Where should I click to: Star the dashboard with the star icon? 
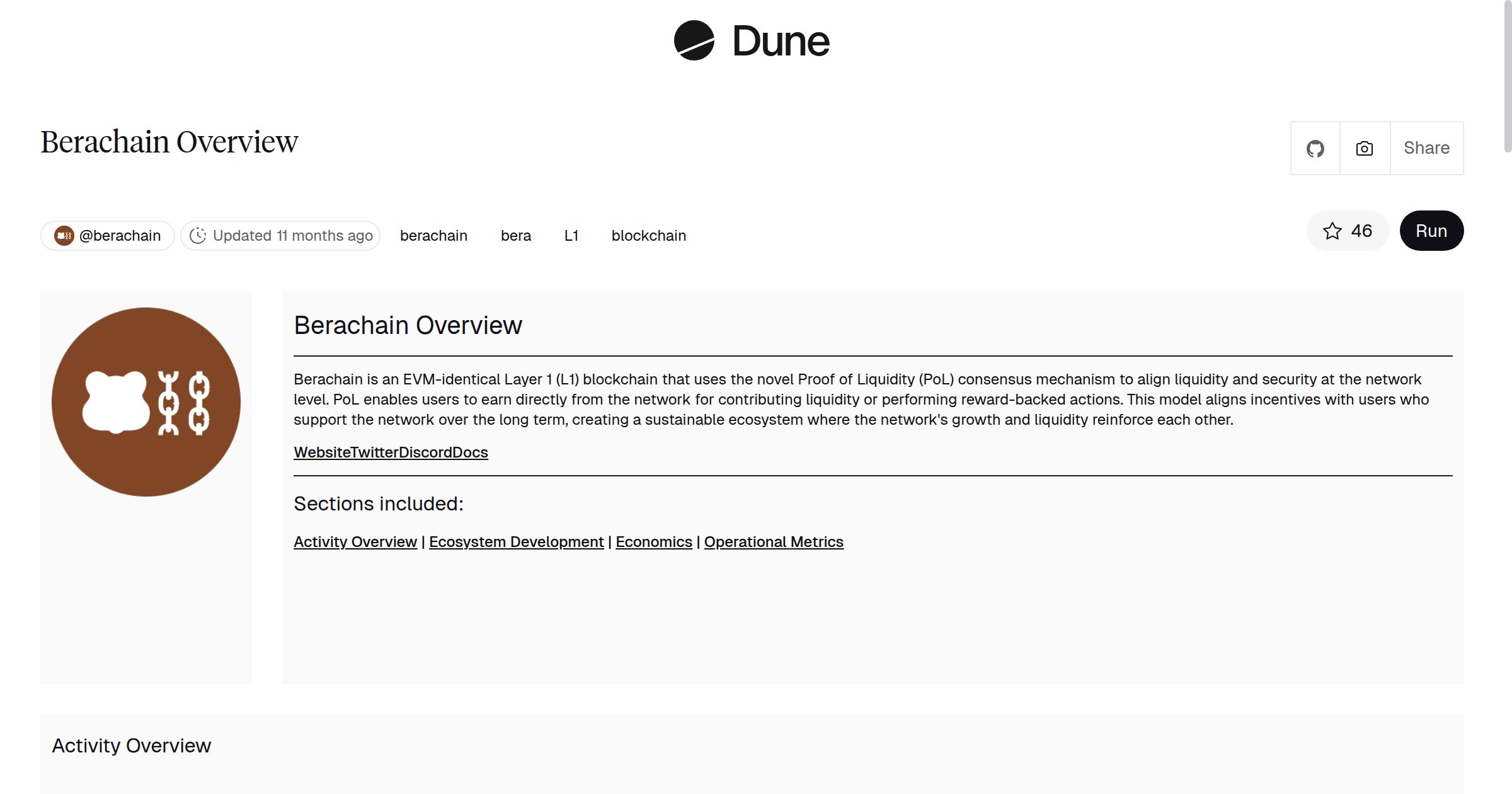[1332, 231]
